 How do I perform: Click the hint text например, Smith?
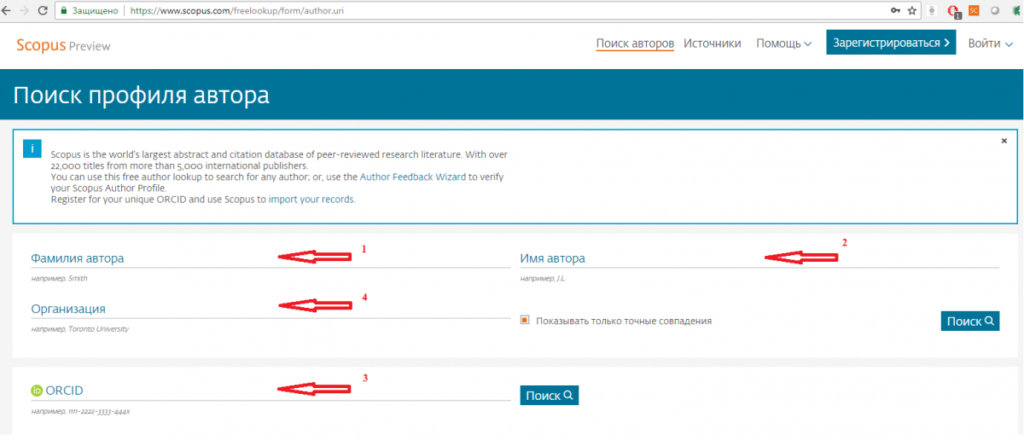pos(59,279)
